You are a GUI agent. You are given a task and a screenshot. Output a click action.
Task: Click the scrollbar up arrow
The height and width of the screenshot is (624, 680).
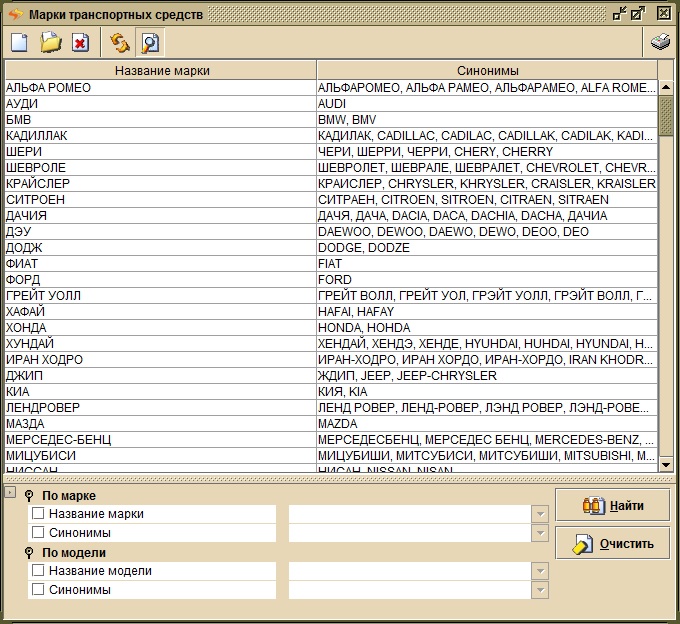point(665,88)
